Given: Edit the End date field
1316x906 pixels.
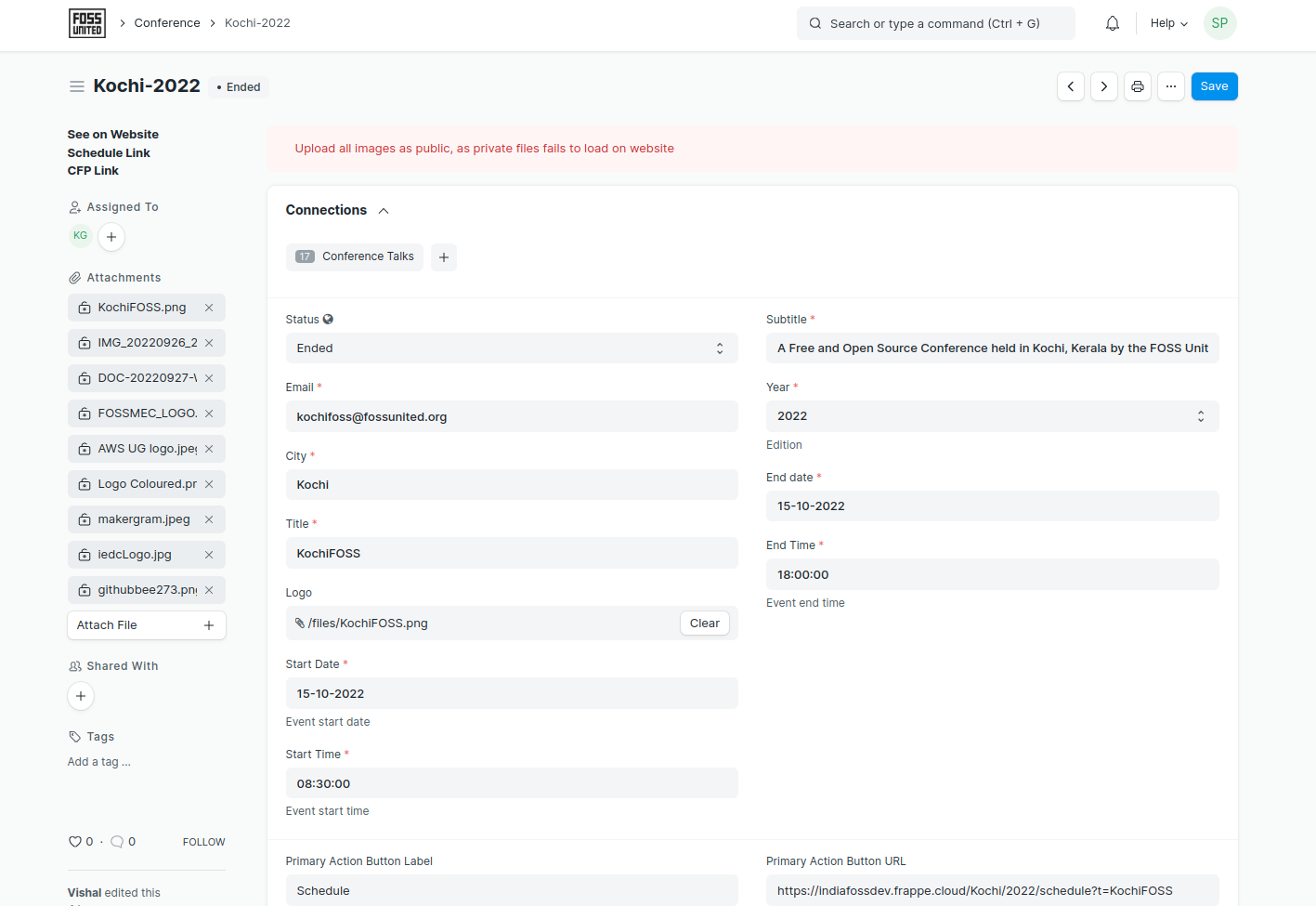Looking at the screenshot, I should (x=992, y=506).
